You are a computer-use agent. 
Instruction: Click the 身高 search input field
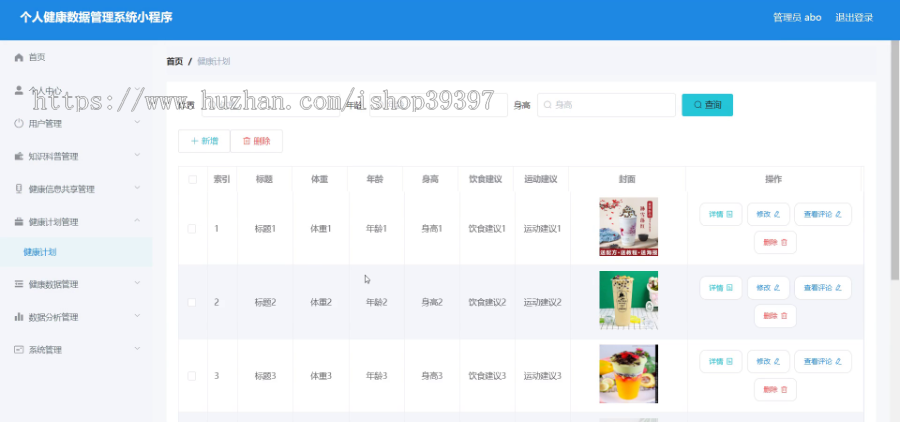coord(606,105)
